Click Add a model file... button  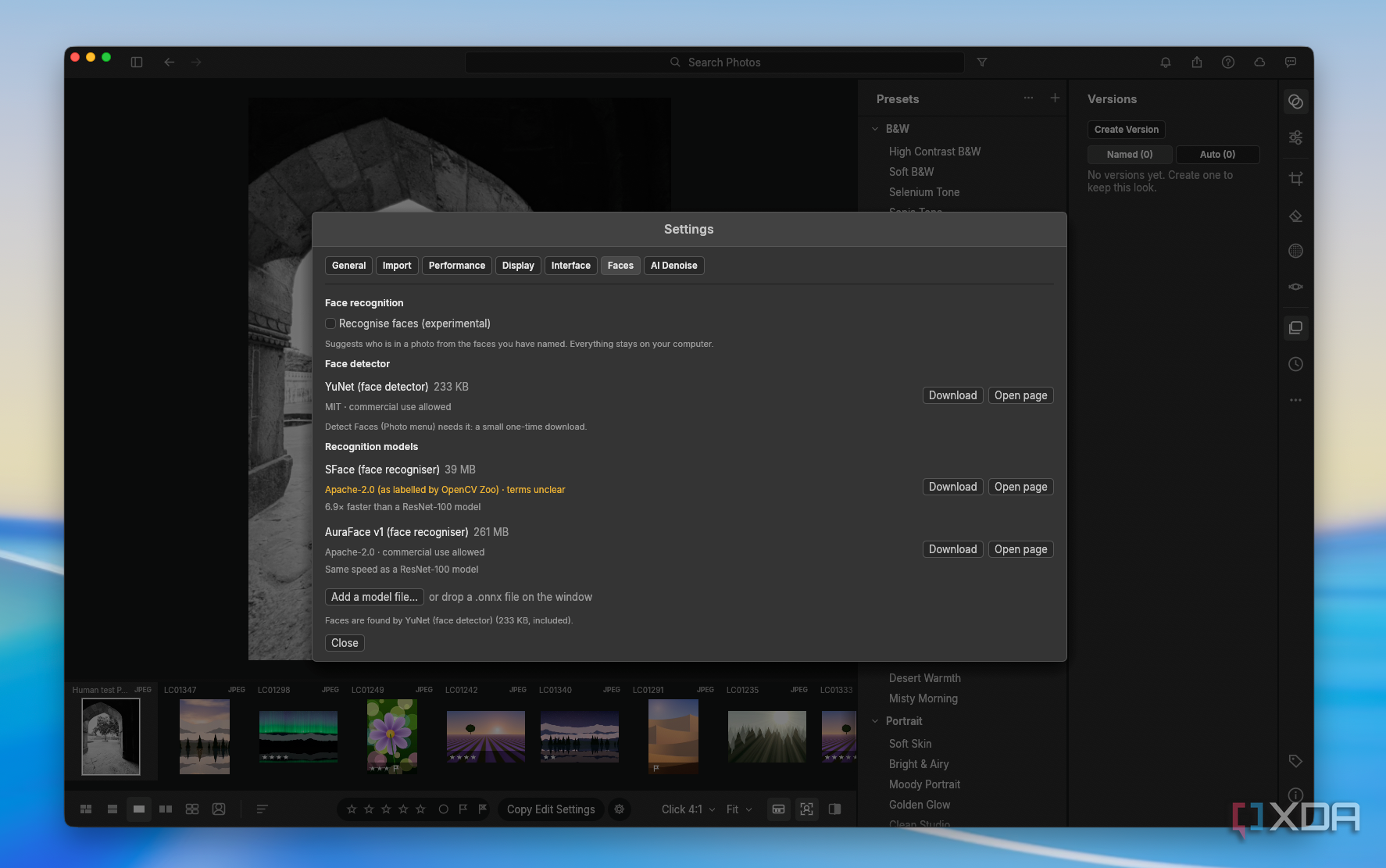374,597
